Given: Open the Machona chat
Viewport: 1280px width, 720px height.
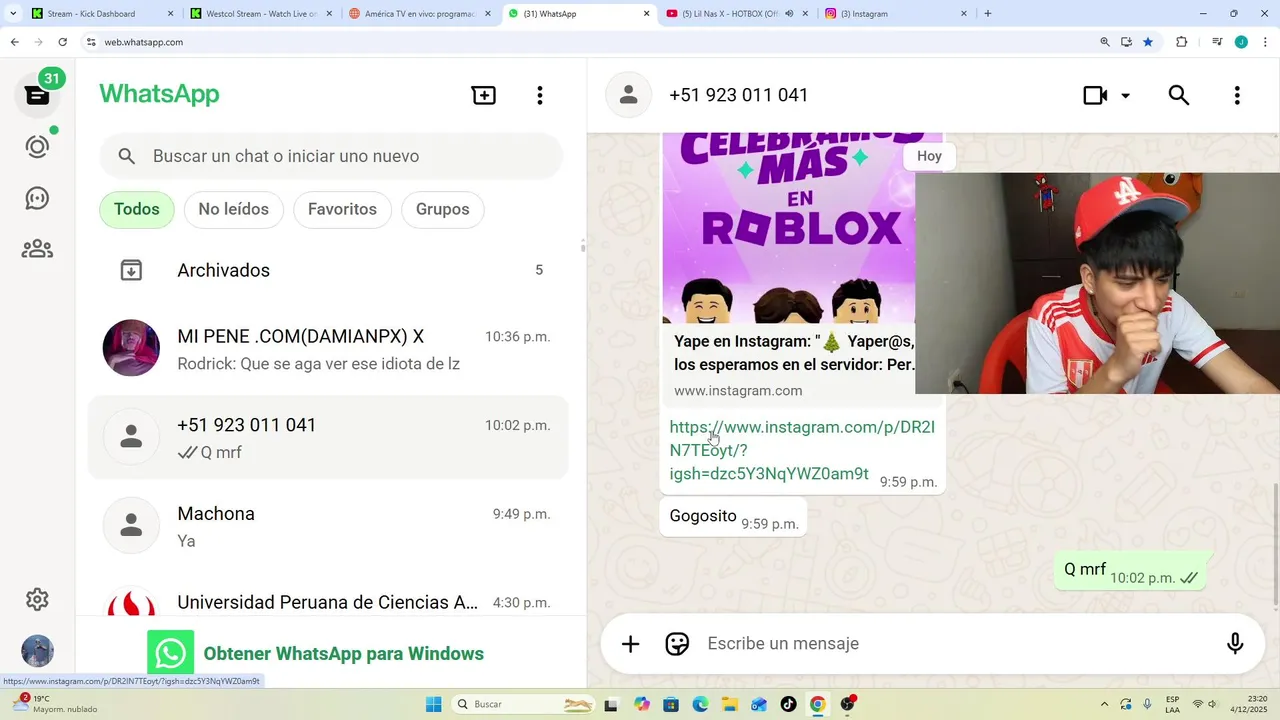Looking at the screenshot, I should coord(328,526).
